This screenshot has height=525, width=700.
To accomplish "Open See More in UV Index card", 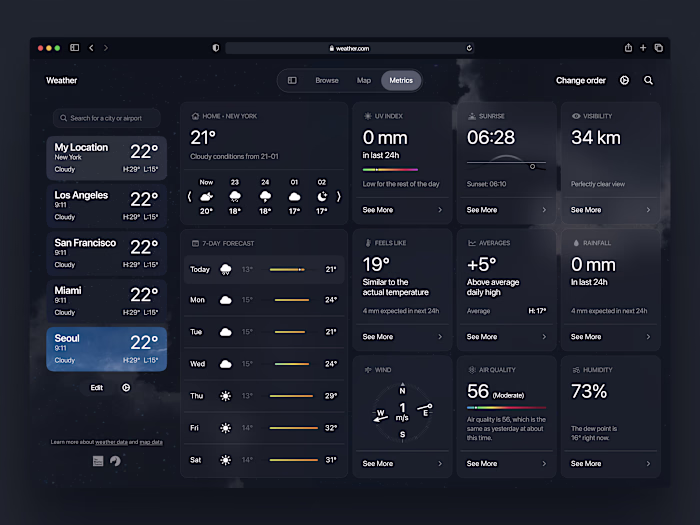I will pyautogui.click(x=402, y=210).
